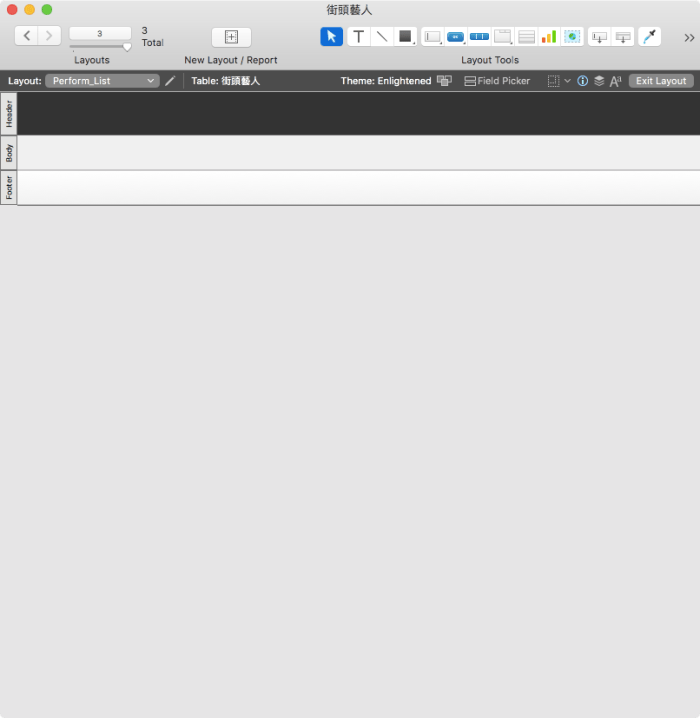Pick the Button Bar tool
Viewport: 700px width, 718px height.
pos(479,37)
